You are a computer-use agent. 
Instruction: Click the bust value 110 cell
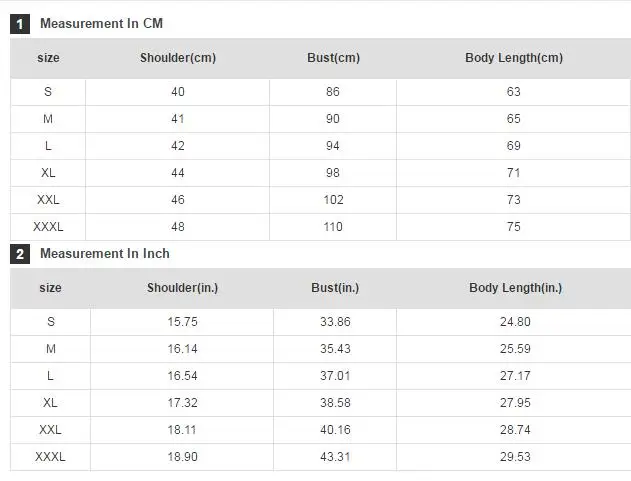click(333, 227)
